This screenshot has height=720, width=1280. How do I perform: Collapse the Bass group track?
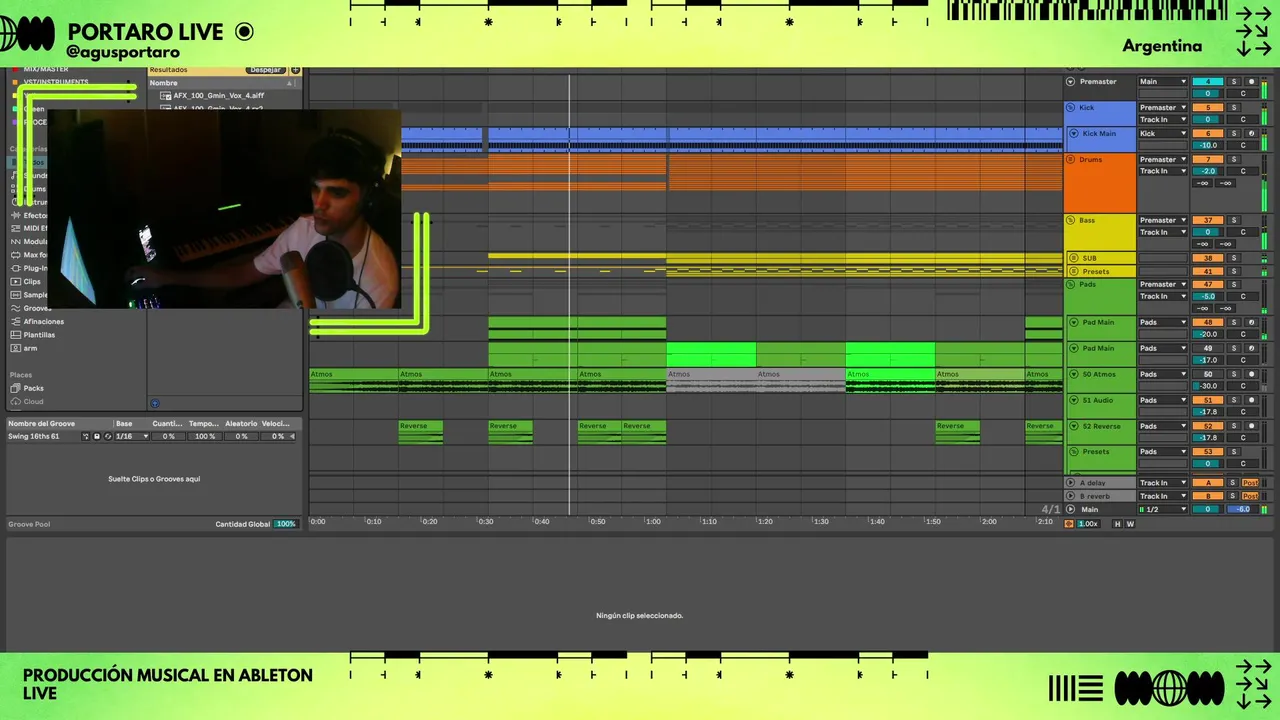coord(1070,220)
